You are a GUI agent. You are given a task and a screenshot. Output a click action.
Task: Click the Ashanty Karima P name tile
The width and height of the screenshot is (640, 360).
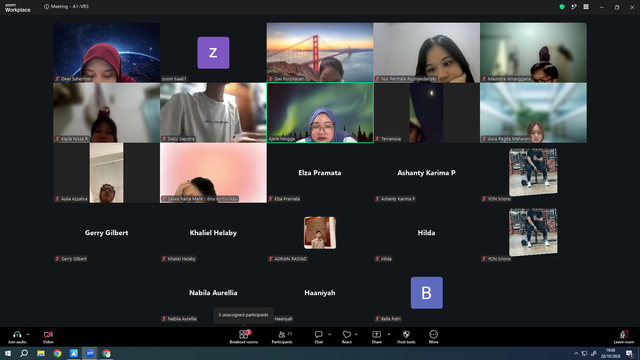(427, 173)
